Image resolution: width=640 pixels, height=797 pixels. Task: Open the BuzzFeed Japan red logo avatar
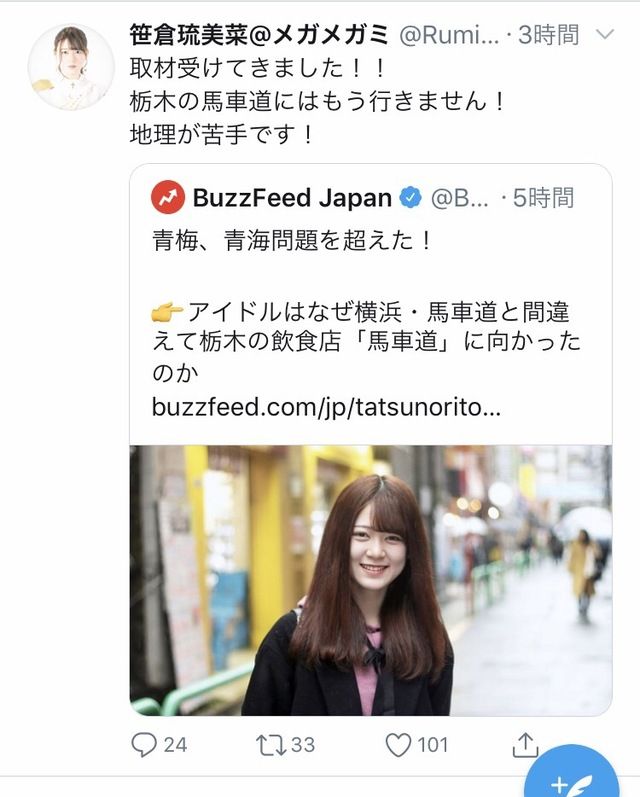point(168,197)
